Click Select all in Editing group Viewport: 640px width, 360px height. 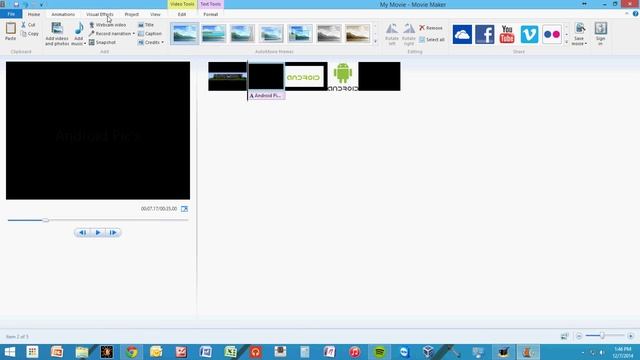tap(431, 40)
